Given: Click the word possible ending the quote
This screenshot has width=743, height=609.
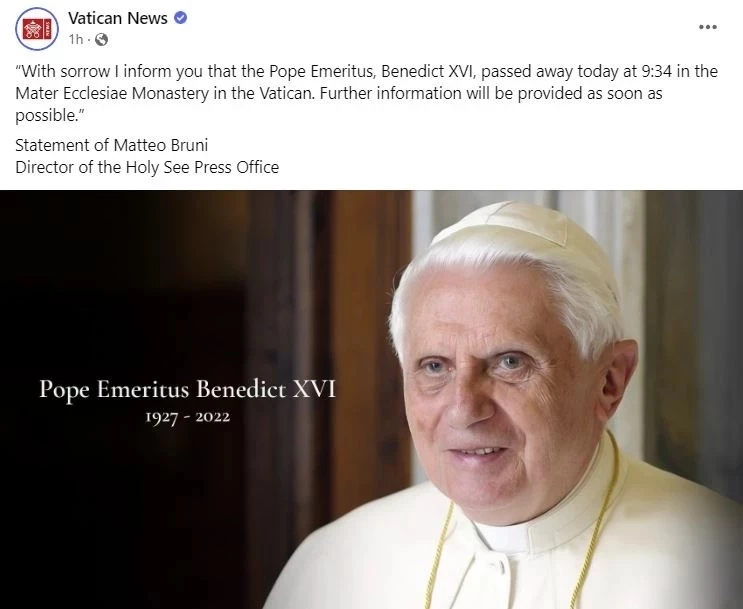Looking at the screenshot, I should click(x=45, y=116).
